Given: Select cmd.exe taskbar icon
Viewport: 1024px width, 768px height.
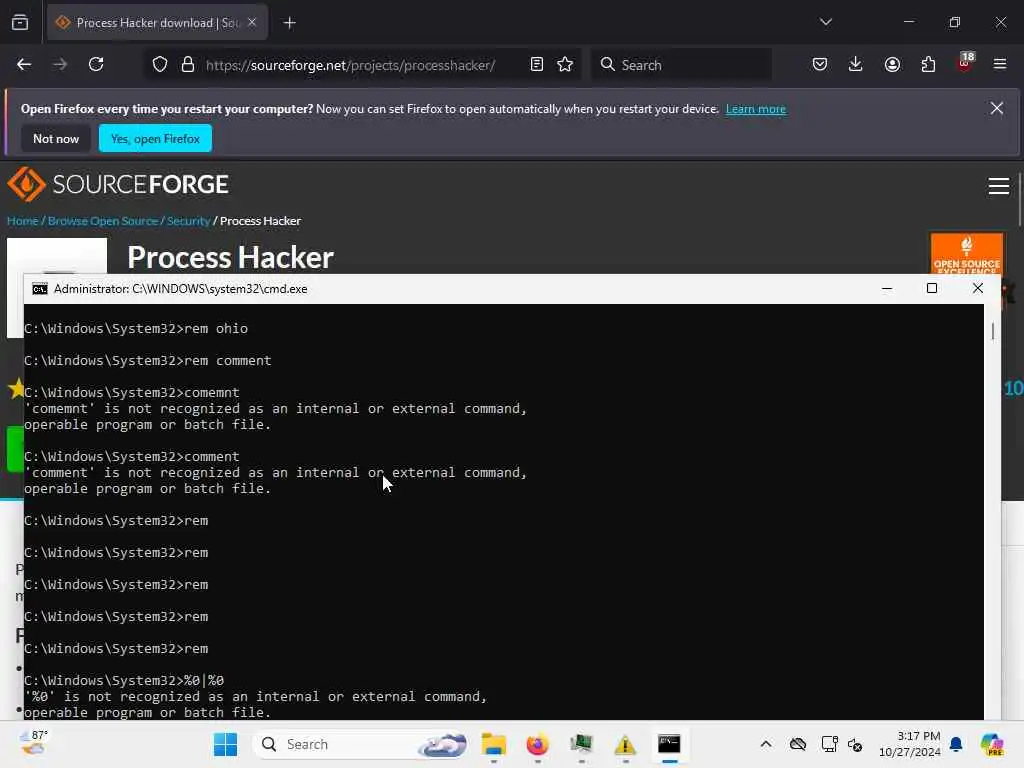Looking at the screenshot, I should tap(669, 744).
